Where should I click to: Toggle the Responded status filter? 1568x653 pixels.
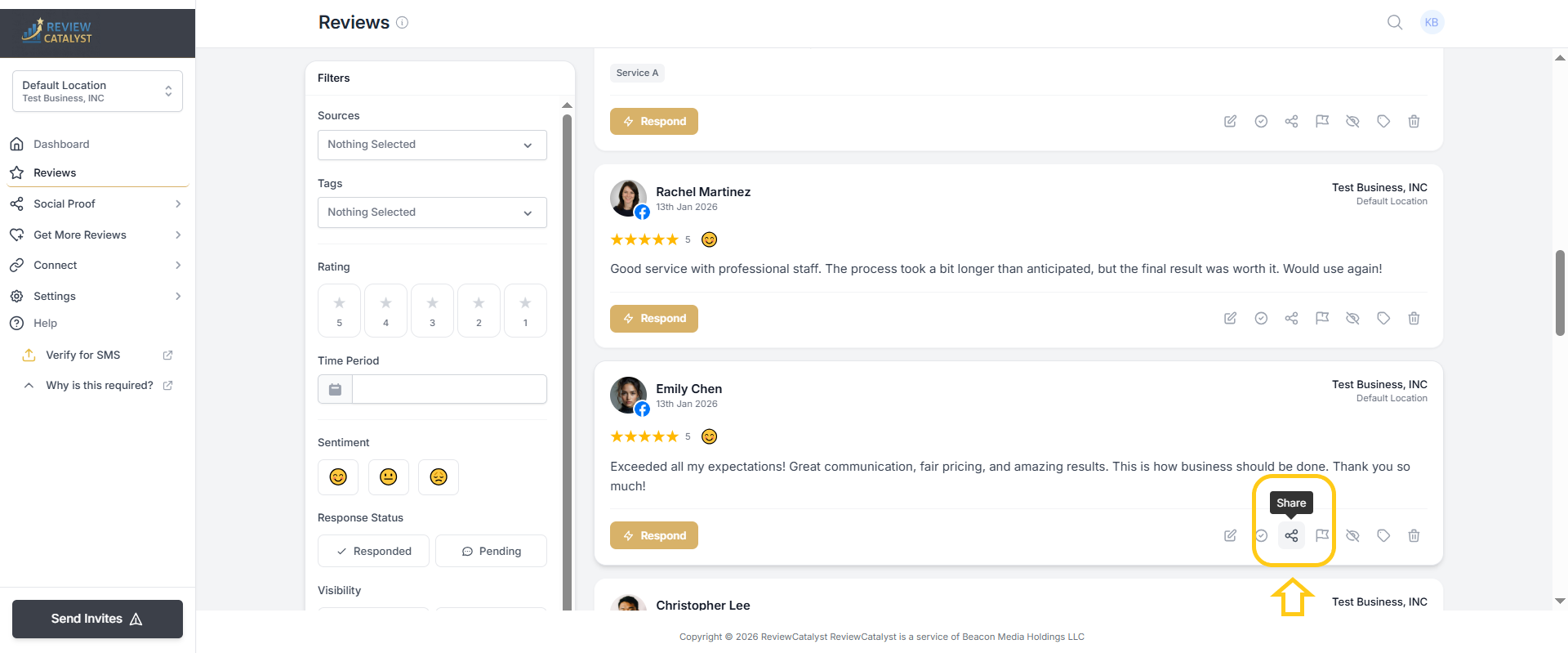(373, 551)
